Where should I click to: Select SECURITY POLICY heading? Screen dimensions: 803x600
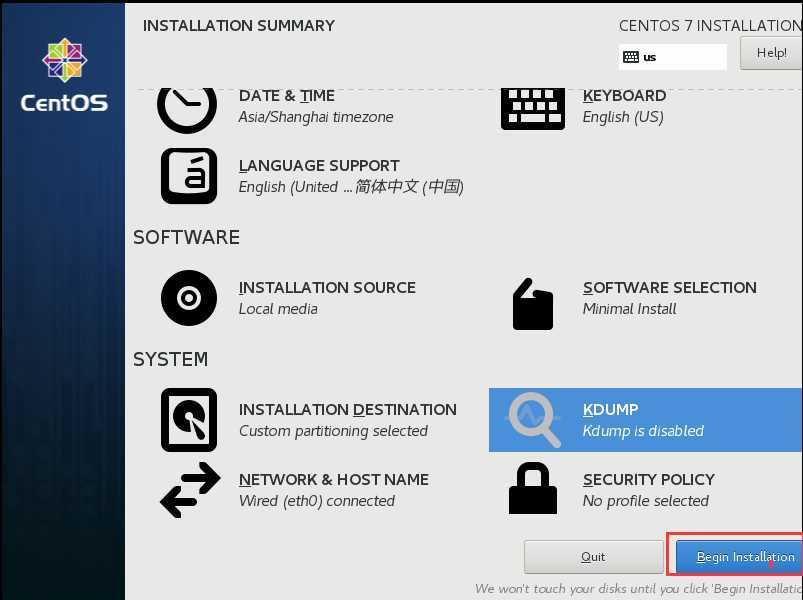pos(648,480)
